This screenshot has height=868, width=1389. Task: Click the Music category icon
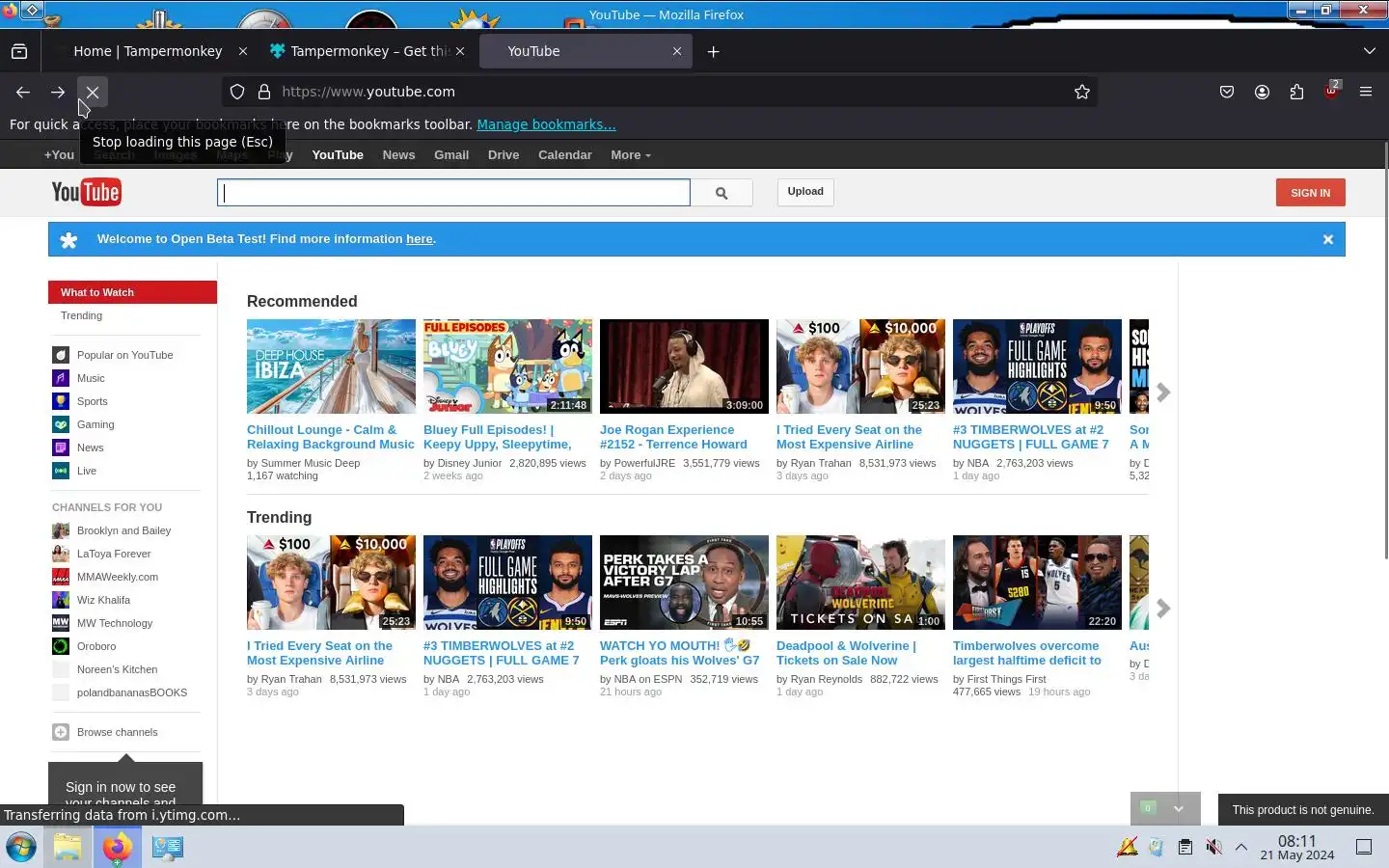coord(61,378)
